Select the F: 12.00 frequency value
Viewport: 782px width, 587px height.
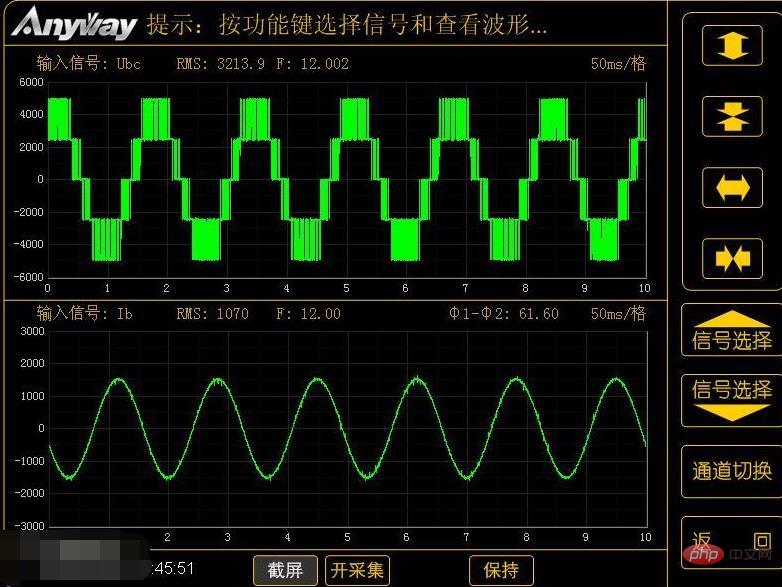[308, 314]
